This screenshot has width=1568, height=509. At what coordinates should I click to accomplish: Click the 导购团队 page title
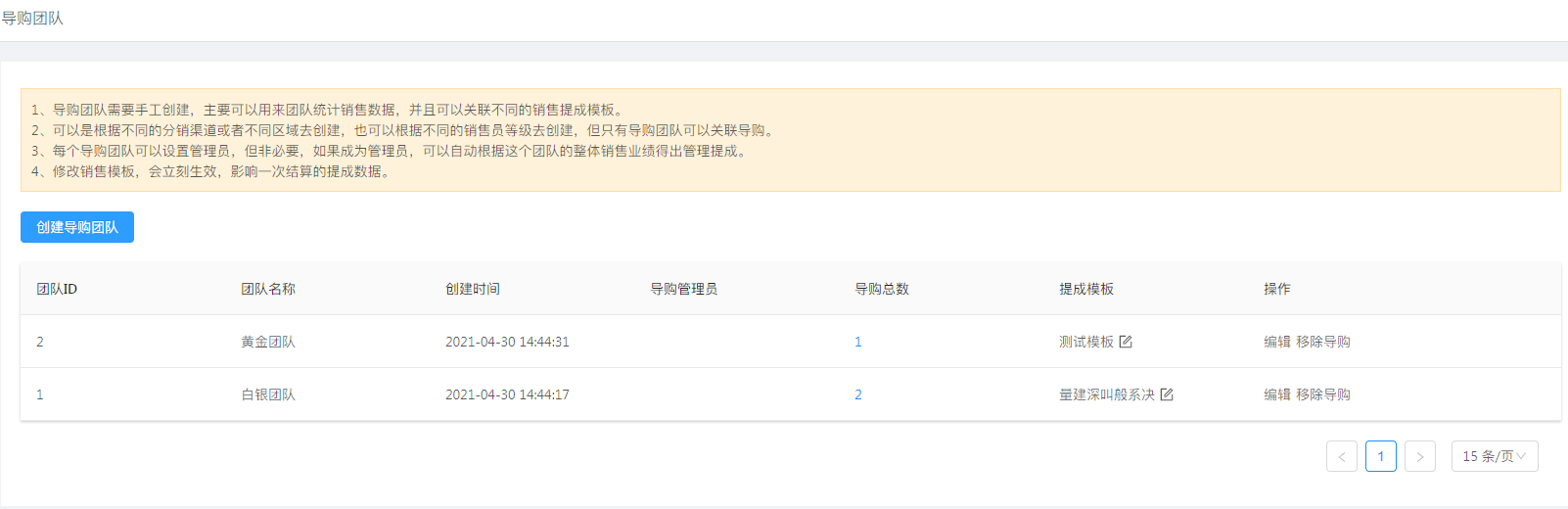point(32,19)
